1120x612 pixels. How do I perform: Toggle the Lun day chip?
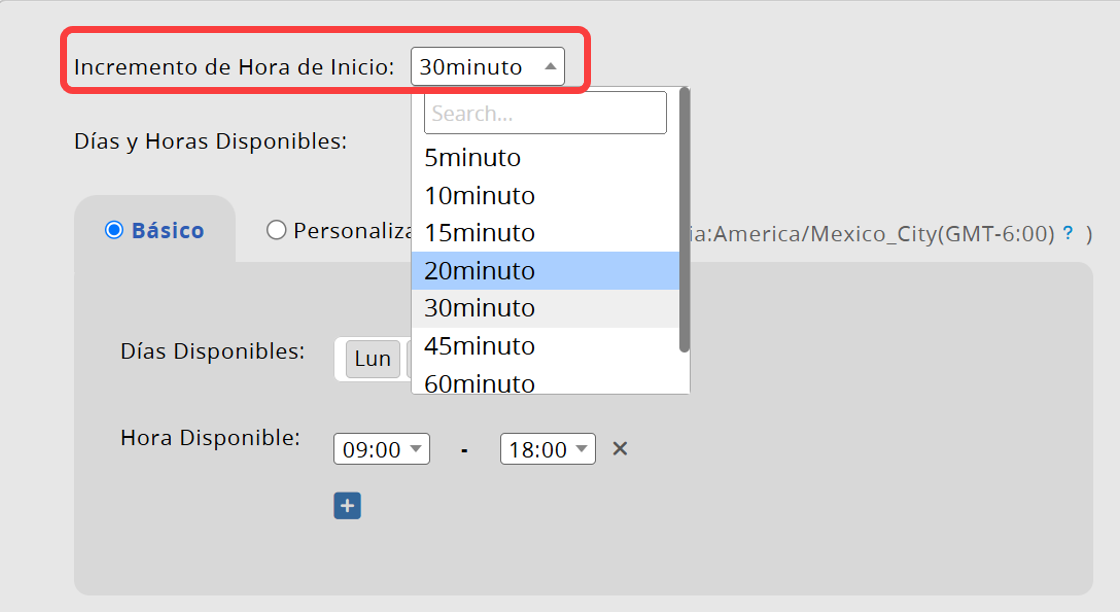[373, 358]
